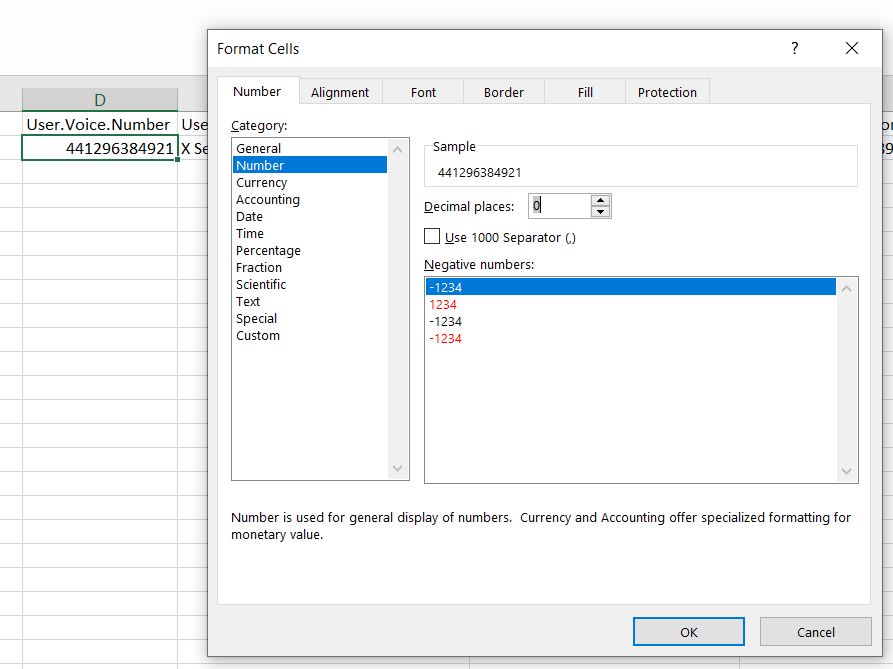This screenshot has width=893, height=669.
Task: Click the Cancel button
Action: 815,632
